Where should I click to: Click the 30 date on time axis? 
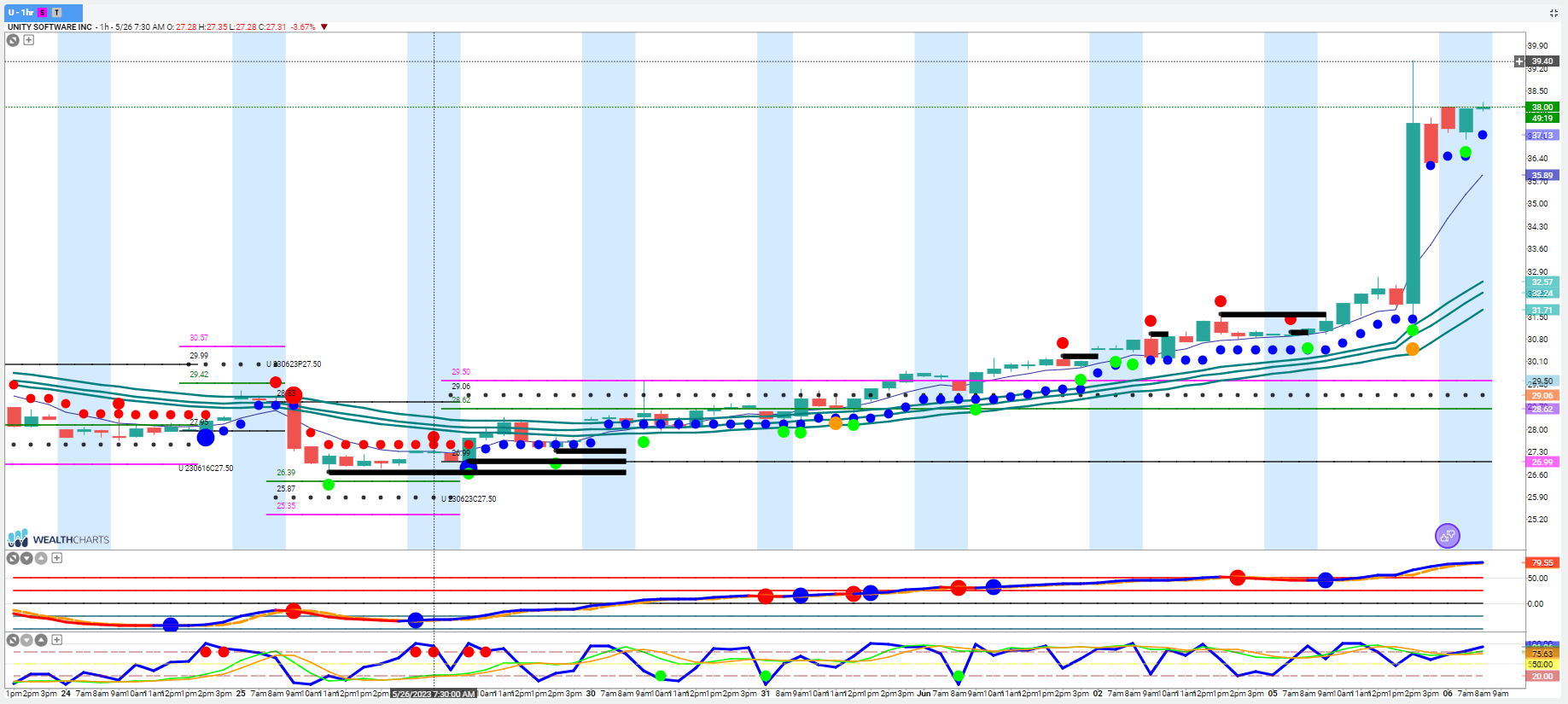click(591, 694)
